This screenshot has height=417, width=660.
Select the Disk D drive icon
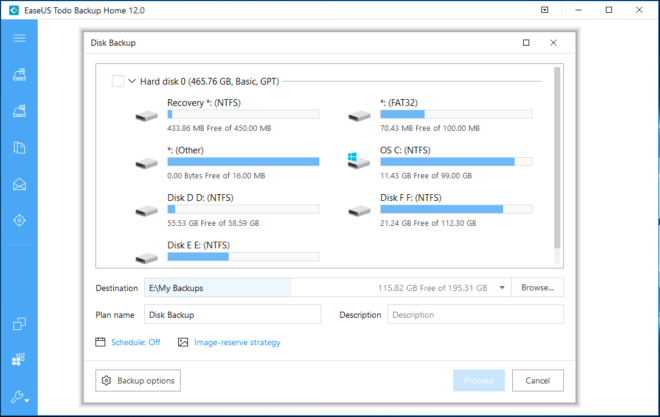[146, 211]
